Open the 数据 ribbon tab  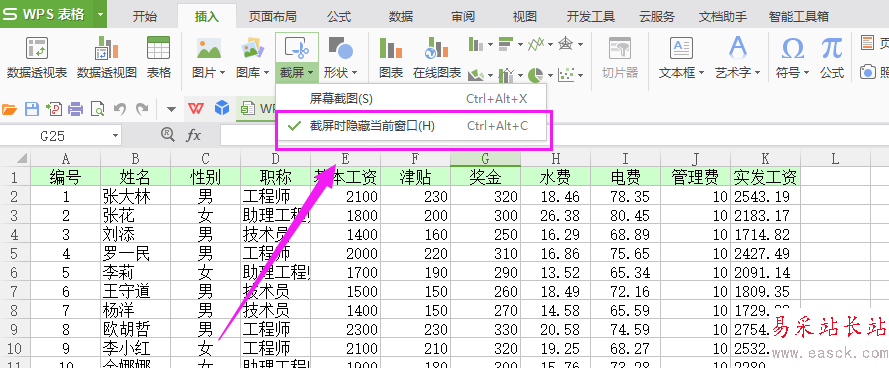(401, 16)
